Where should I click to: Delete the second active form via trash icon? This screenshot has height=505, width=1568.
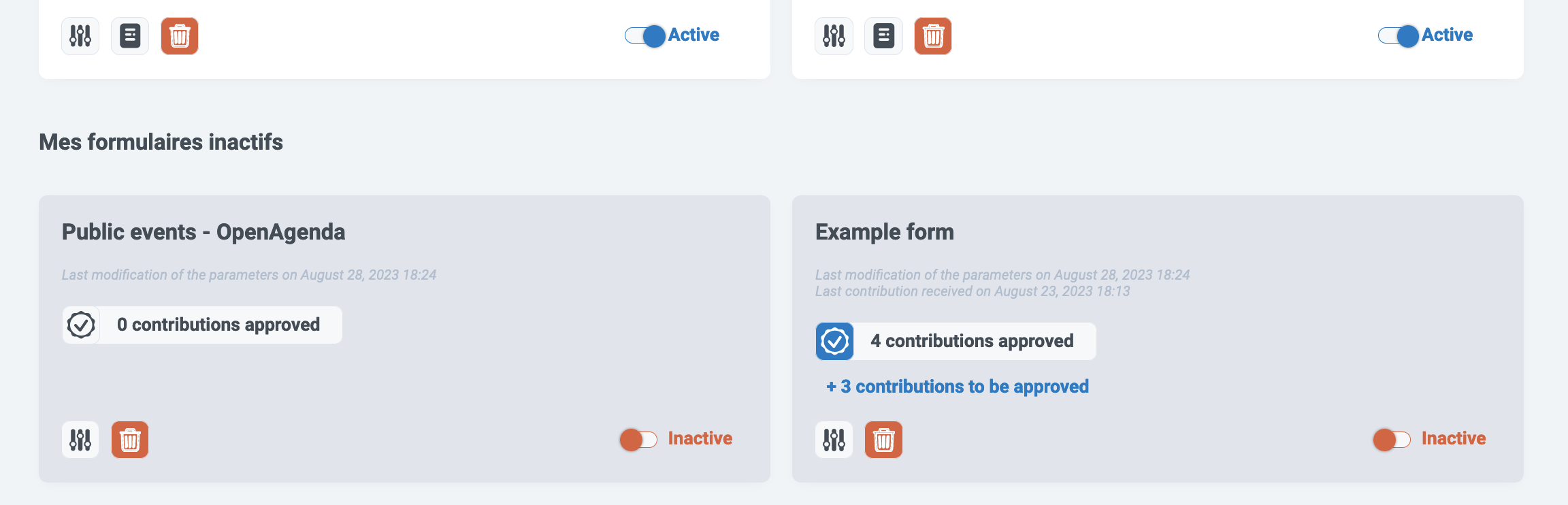tap(933, 35)
